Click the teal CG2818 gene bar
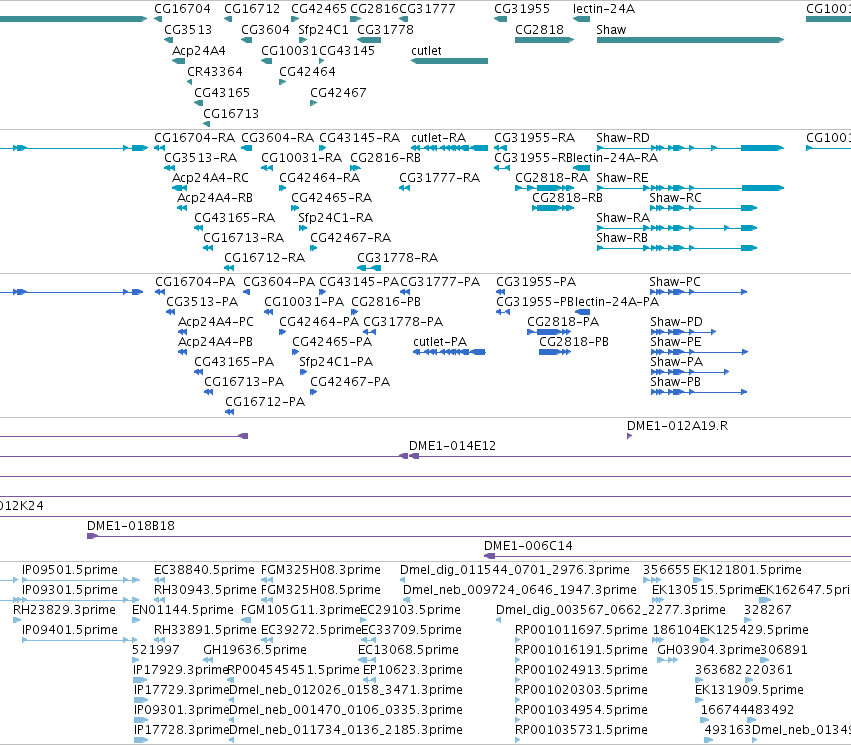 click(x=544, y=40)
